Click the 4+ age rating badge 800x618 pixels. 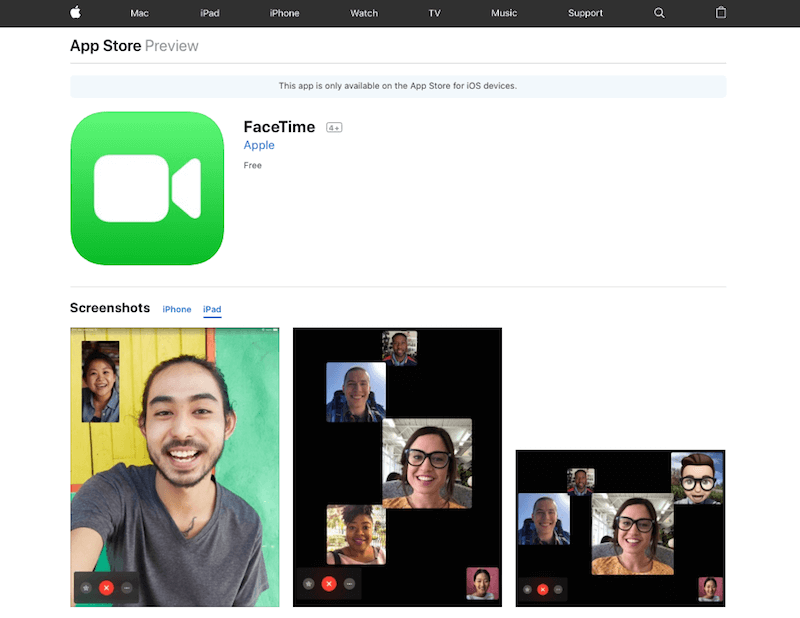[x=334, y=128]
